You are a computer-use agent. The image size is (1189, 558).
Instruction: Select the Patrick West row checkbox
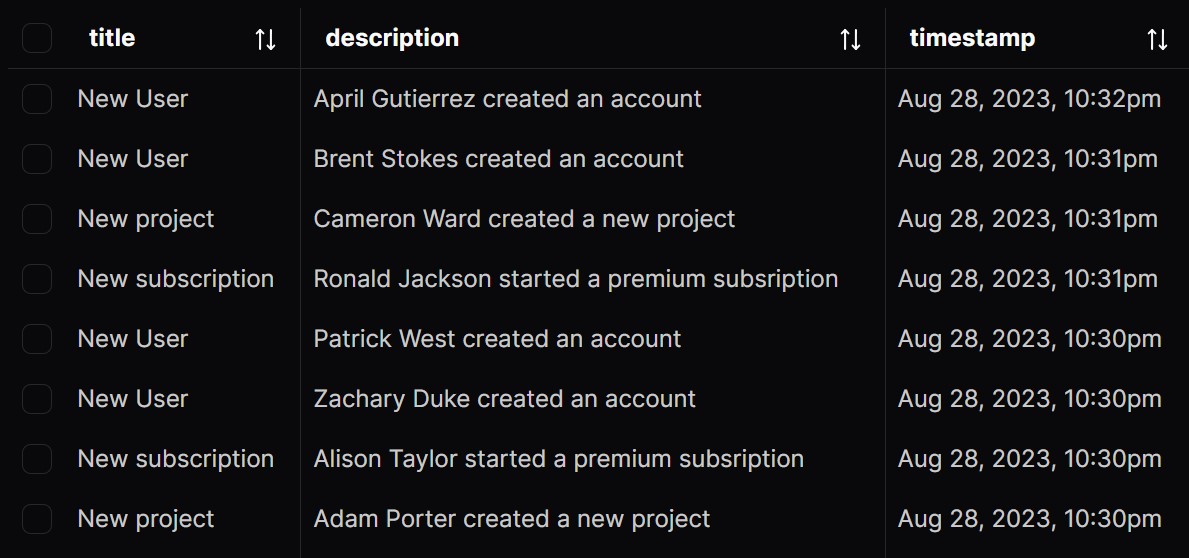click(x=37, y=339)
